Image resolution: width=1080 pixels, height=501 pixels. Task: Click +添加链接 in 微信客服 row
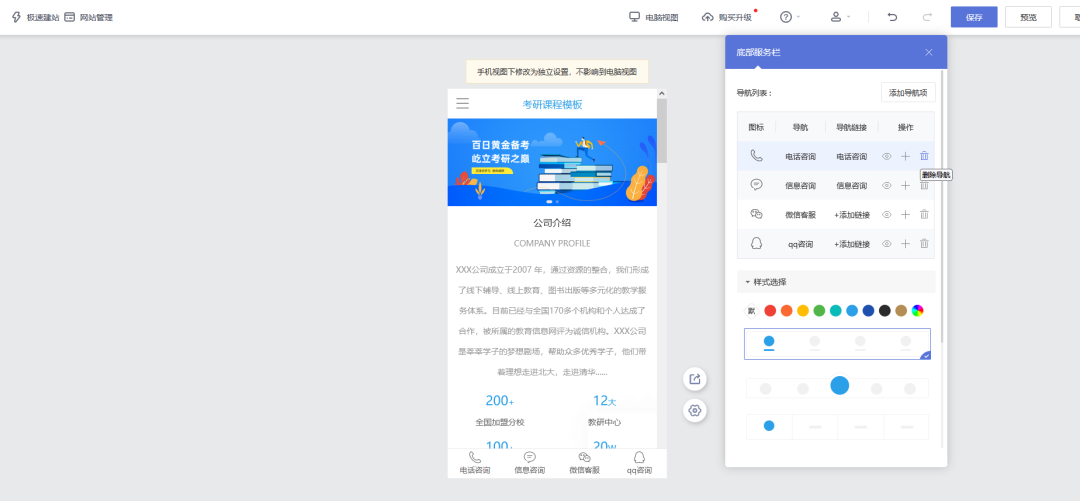point(852,215)
